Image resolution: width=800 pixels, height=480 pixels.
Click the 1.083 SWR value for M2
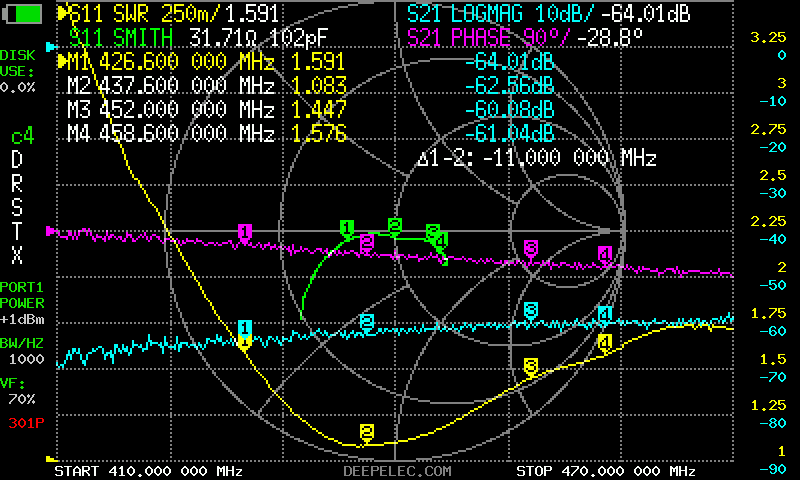pos(319,86)
